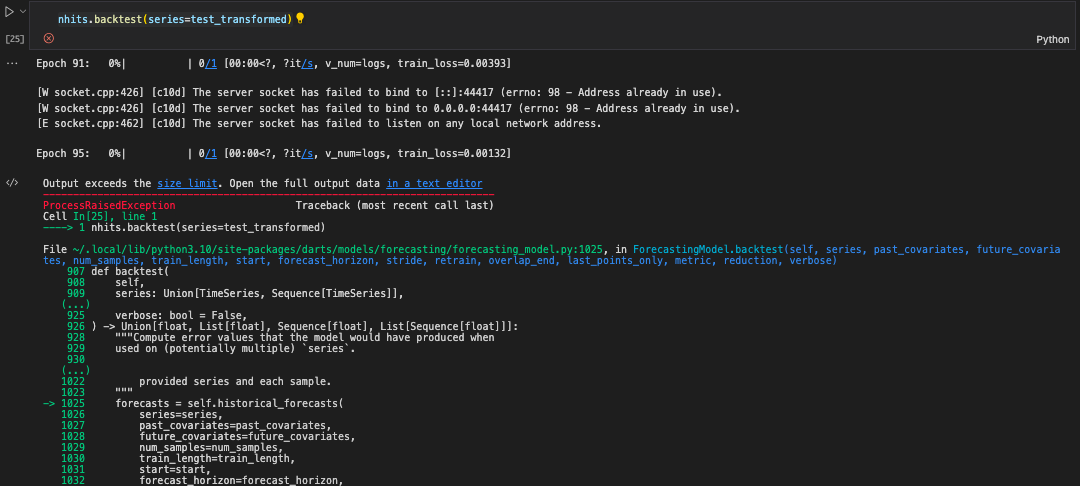1080x486 pixels.
Task: Click the 'failed to listen on any local network address' error
Action: pos(319,124)
